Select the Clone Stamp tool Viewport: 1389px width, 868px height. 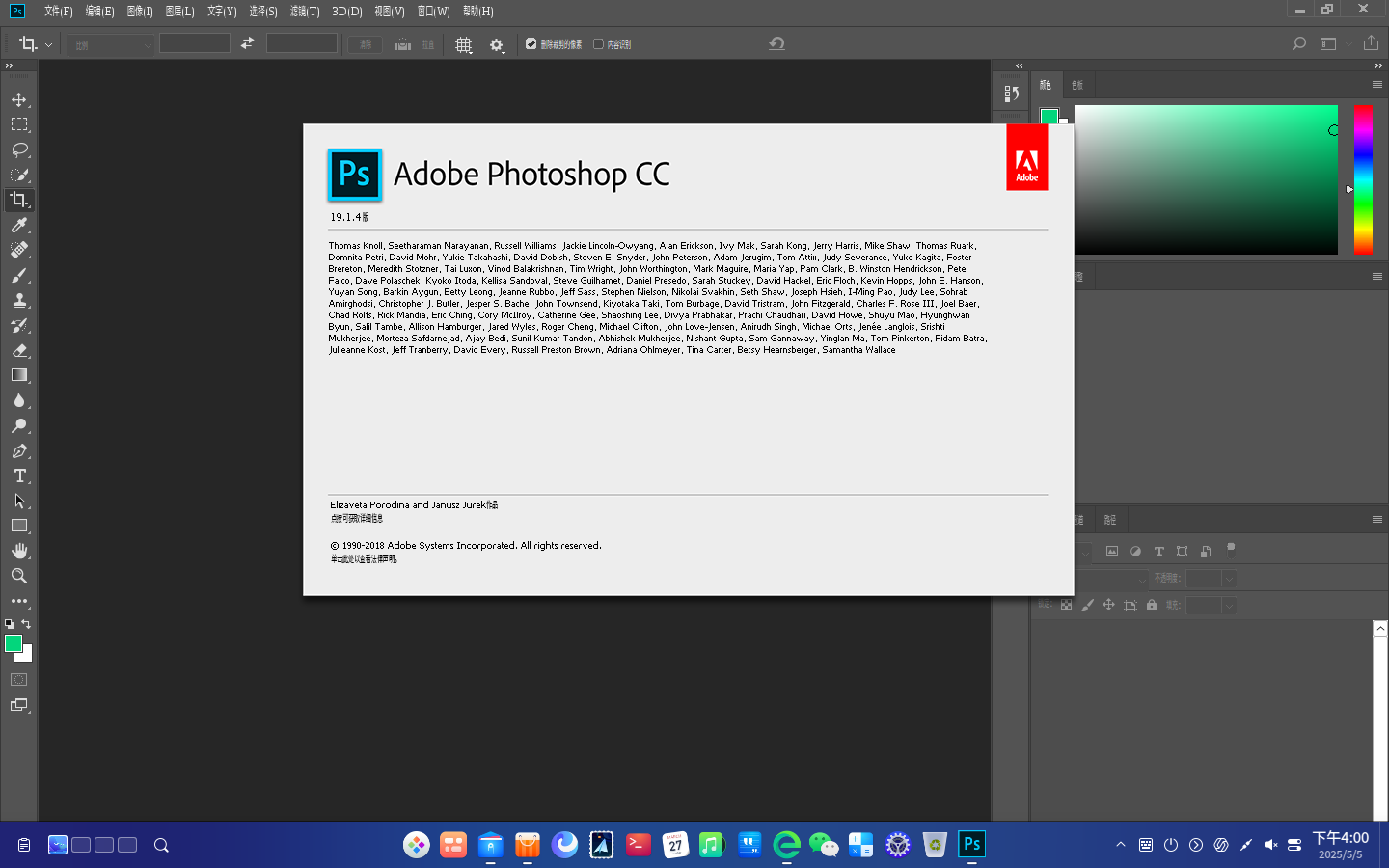[19, 300]
